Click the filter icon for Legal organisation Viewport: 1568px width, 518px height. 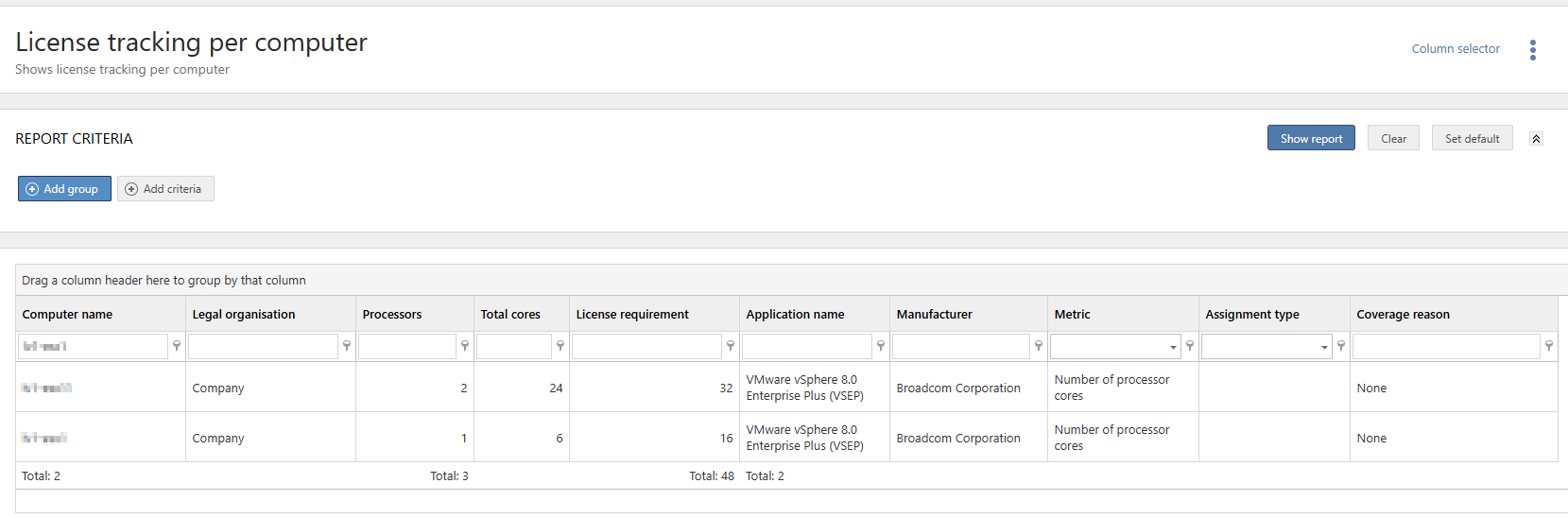(x=347, y=347)
